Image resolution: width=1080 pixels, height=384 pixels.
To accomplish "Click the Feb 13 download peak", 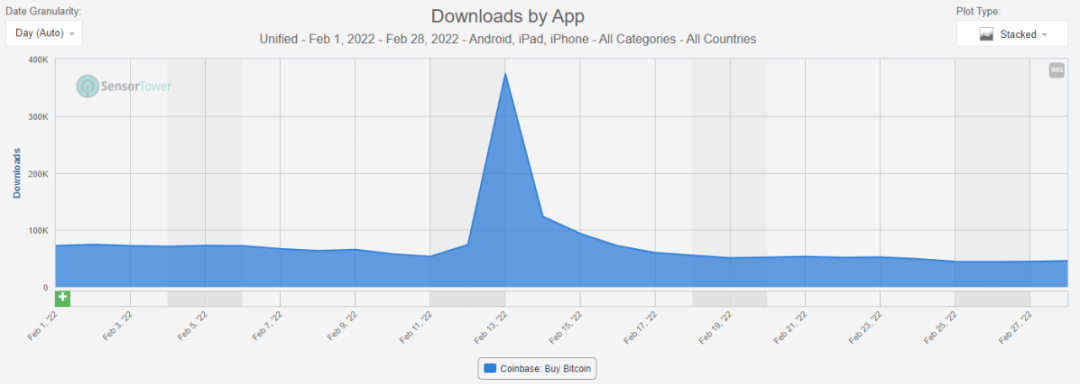I will click(505, 74).
